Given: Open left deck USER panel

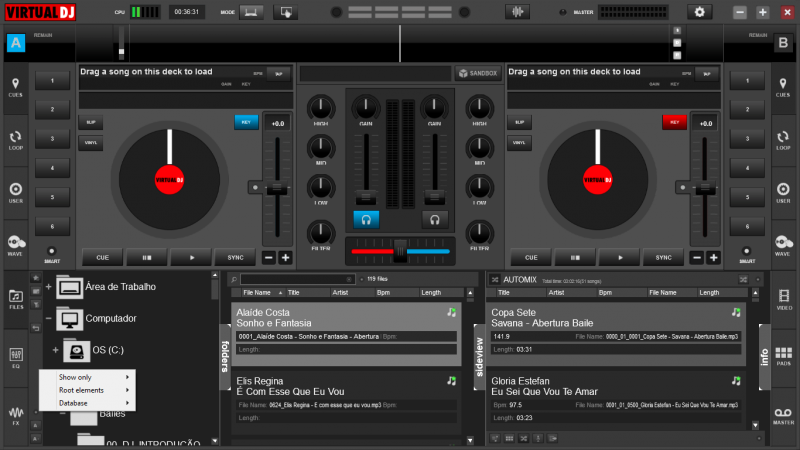Looking at the screenshot, I should [15, 193].
